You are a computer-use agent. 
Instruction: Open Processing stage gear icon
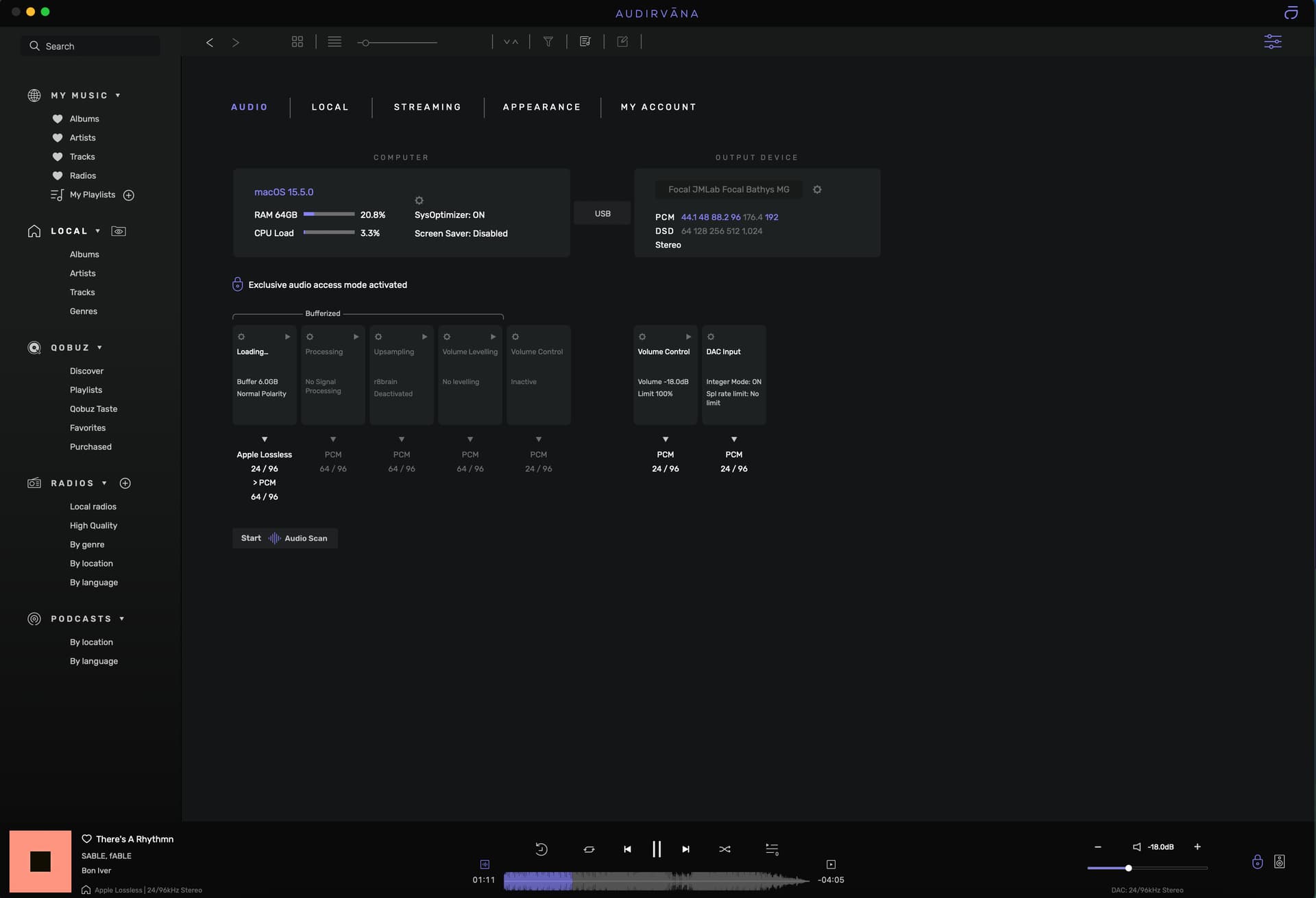(310, 337)
